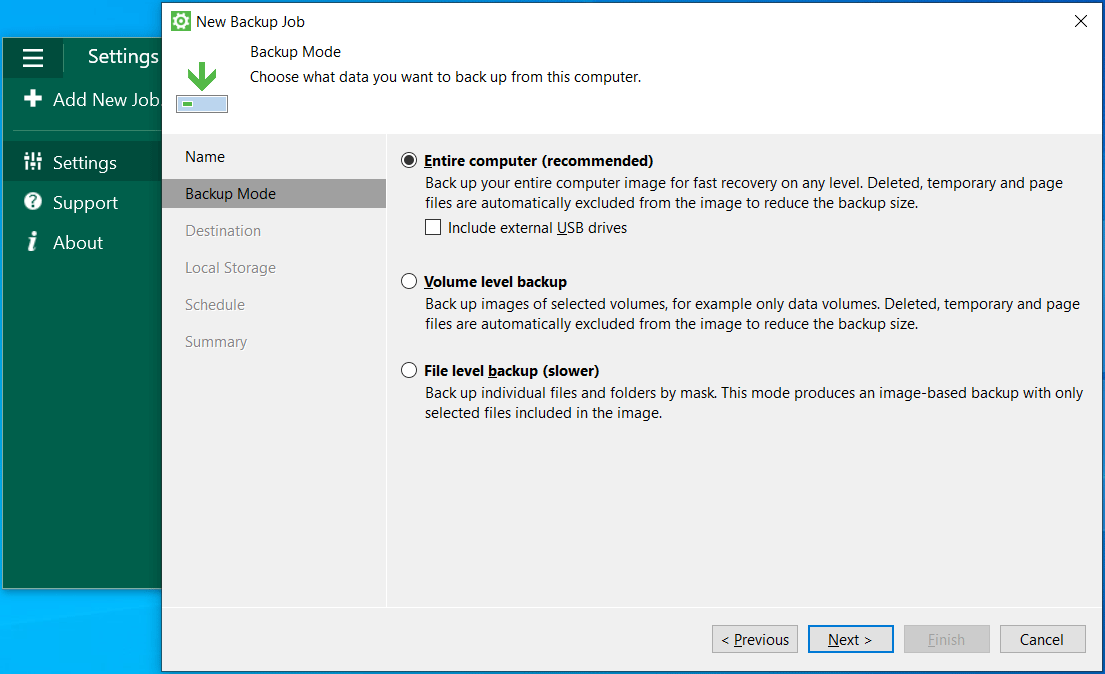Viewport: 1105px width, 674px height.
Task: Click the New Backup Job gear title icon
Action: pyautogui.click(x=181, y=21)
